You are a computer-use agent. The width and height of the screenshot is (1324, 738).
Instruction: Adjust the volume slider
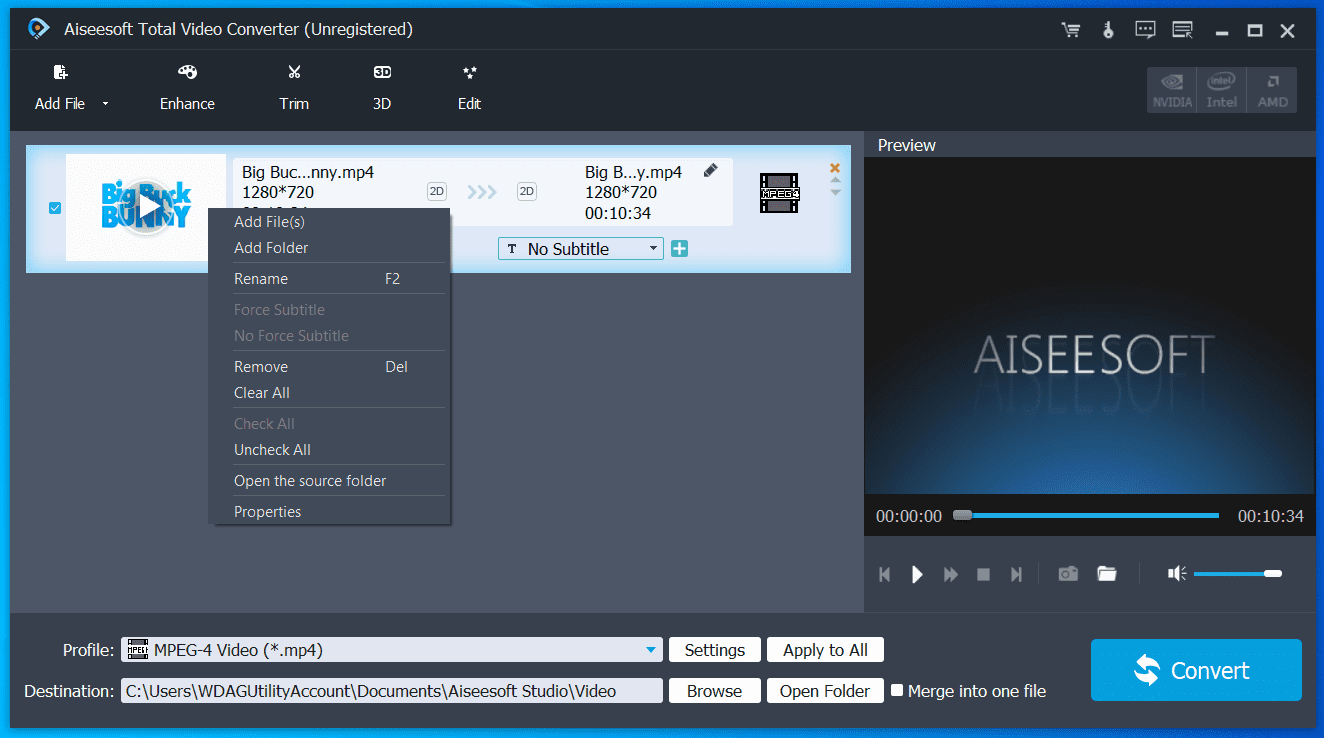[1238, 574]
